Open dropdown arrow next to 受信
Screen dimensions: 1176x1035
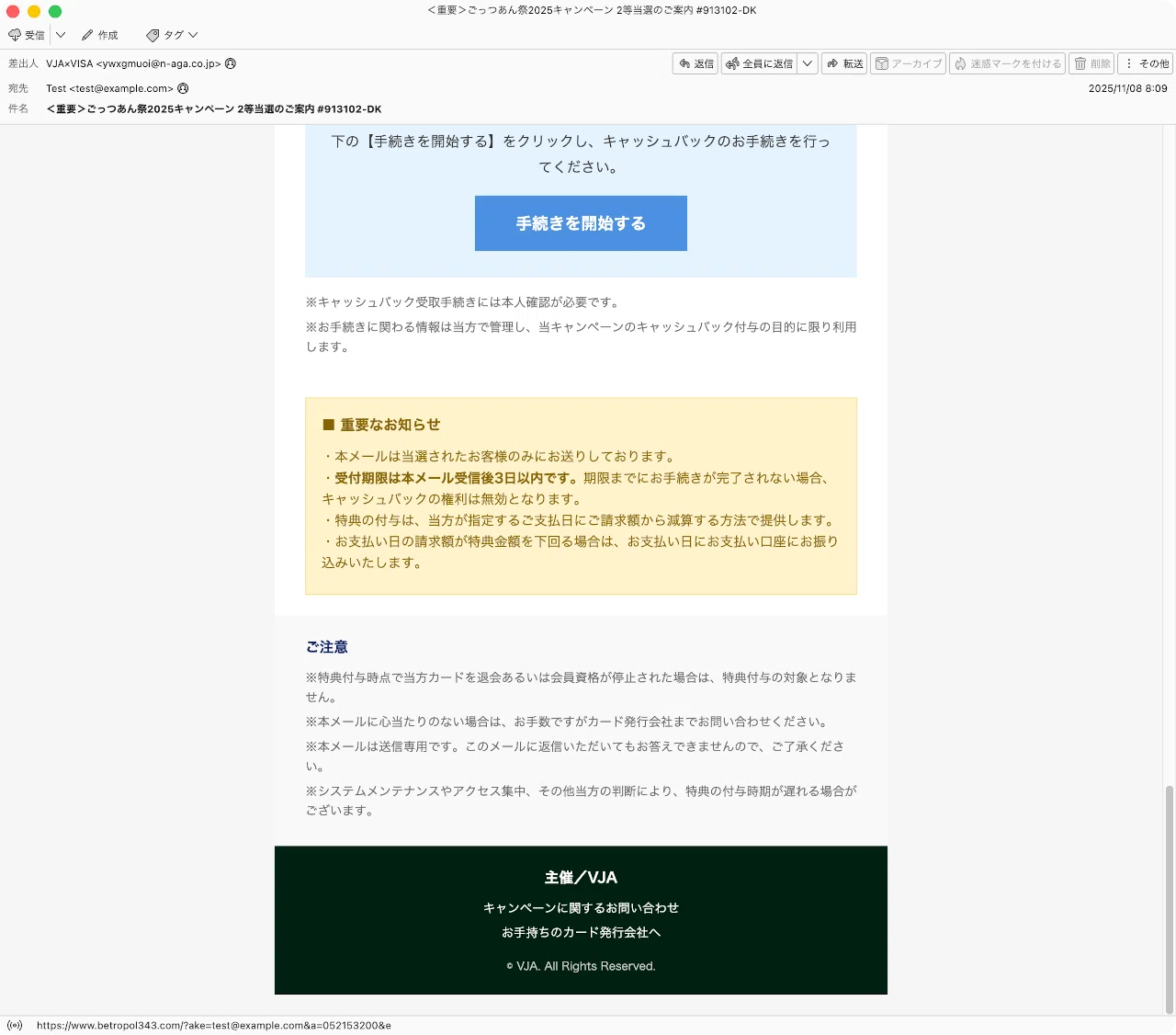(61, 35)
